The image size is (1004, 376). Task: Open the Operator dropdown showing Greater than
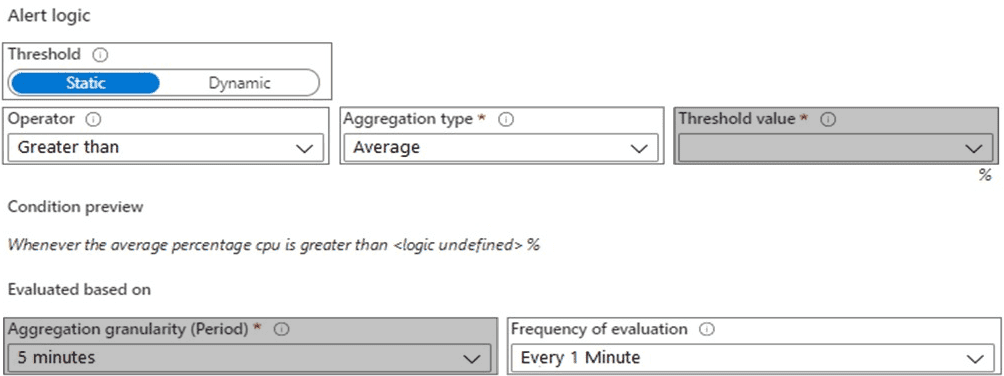pos(166,147)
